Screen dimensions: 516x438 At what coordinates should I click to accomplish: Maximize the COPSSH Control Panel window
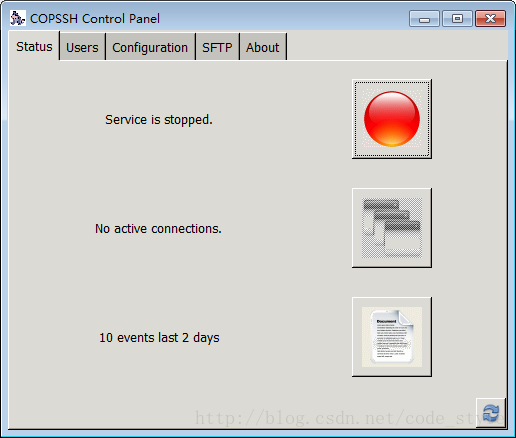click(457, 18)
